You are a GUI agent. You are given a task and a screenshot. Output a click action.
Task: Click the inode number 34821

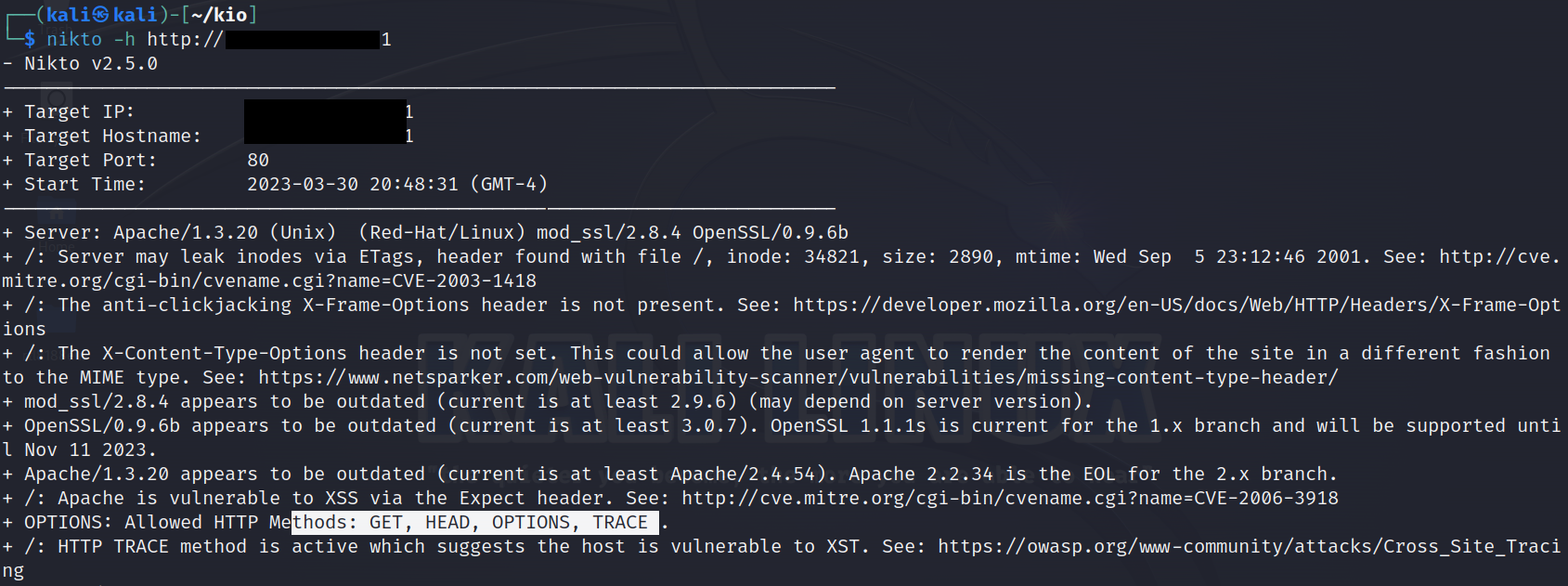point(832,256)
